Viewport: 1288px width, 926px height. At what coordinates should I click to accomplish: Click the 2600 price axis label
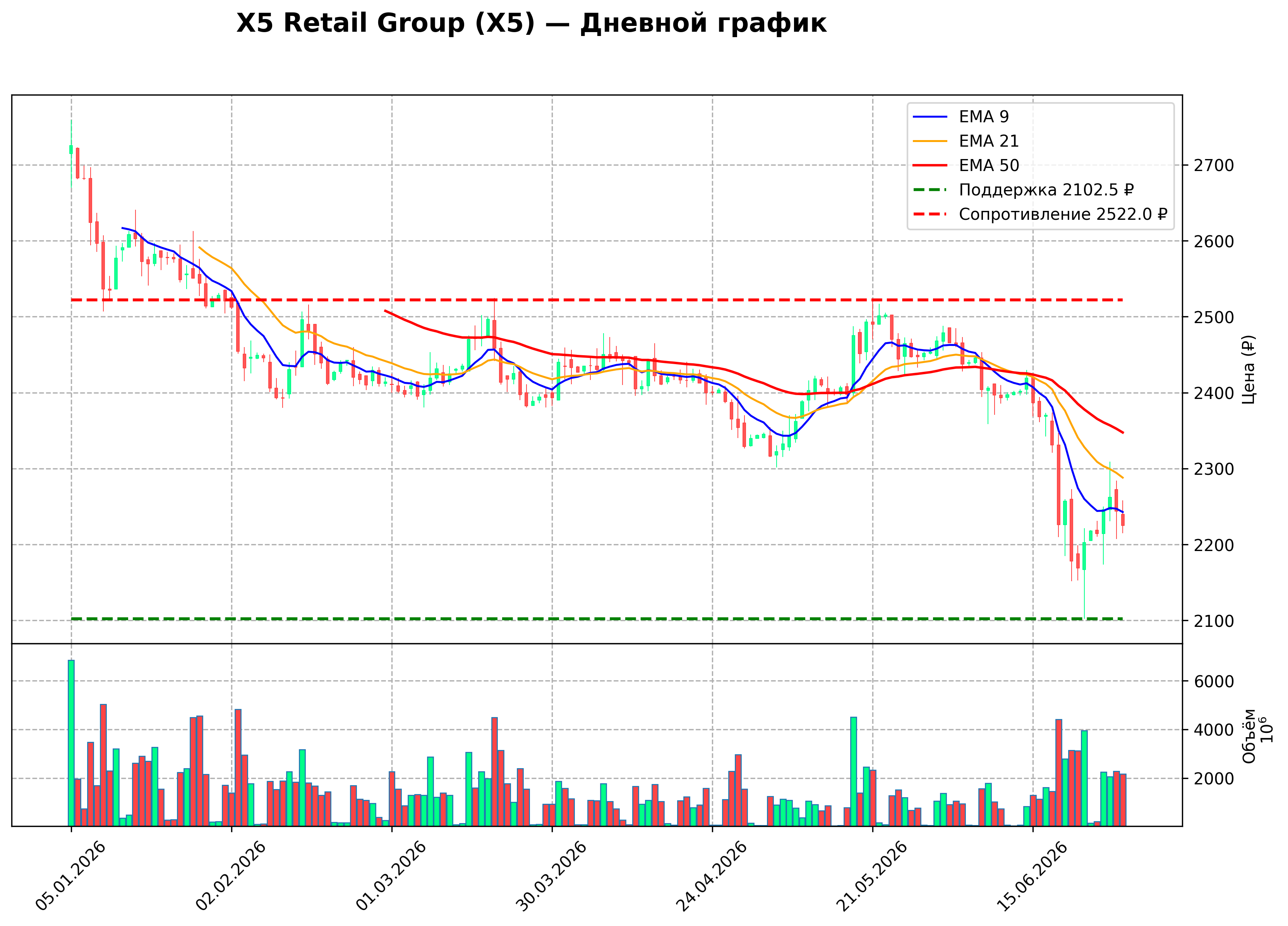(x=1214, y=242)
